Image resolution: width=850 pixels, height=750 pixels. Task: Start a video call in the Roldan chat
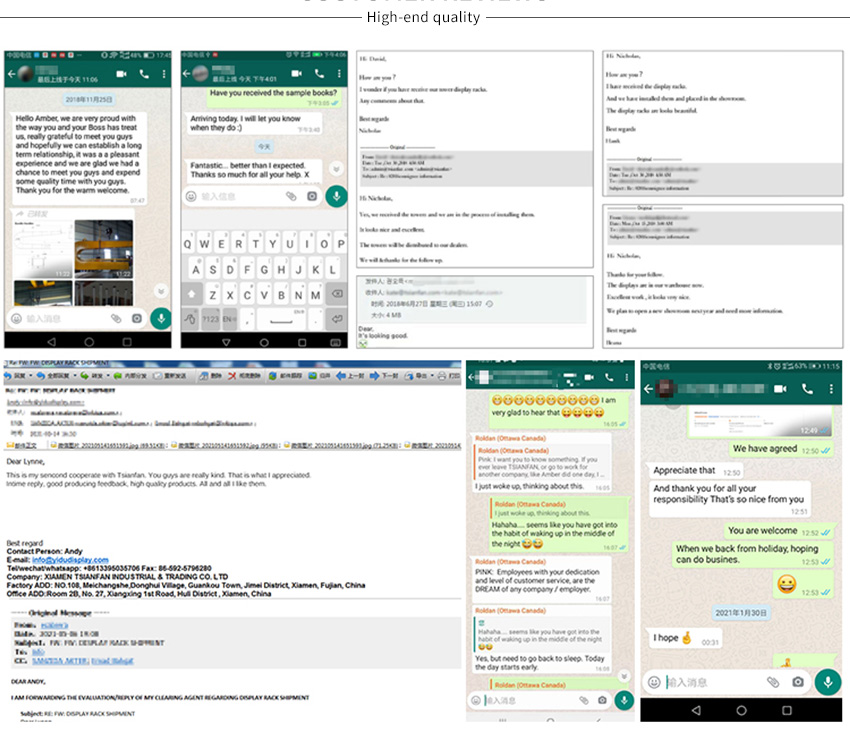589,377
